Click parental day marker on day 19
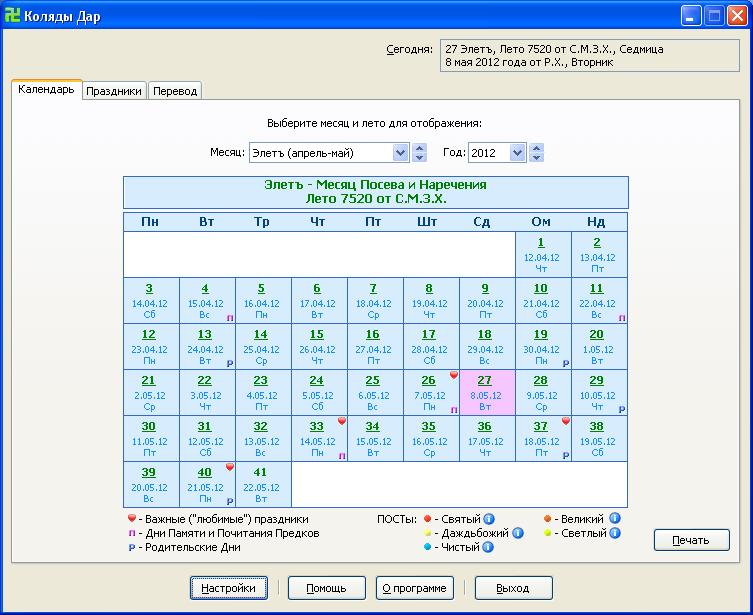 coord(566,363)
